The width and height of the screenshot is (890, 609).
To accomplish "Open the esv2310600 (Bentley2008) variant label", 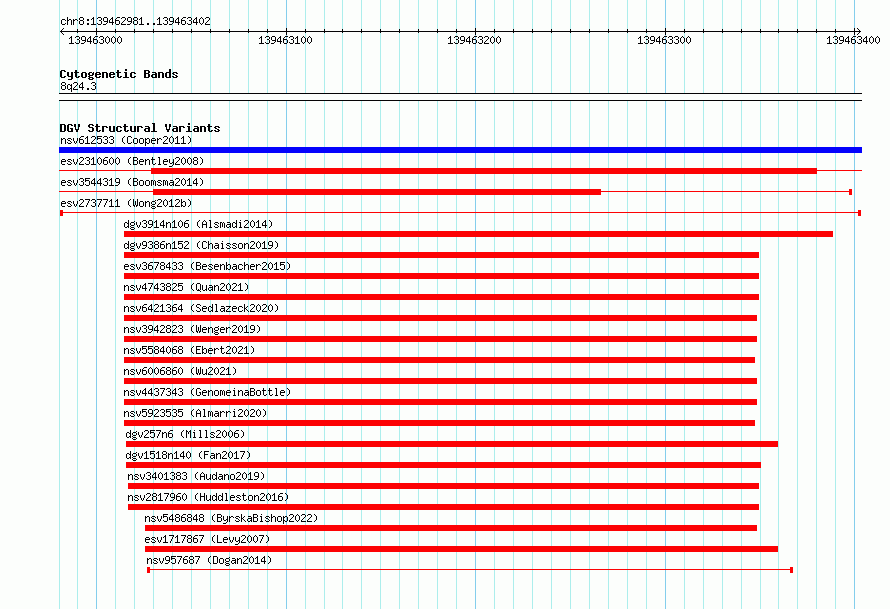I will tap(132, 161).
